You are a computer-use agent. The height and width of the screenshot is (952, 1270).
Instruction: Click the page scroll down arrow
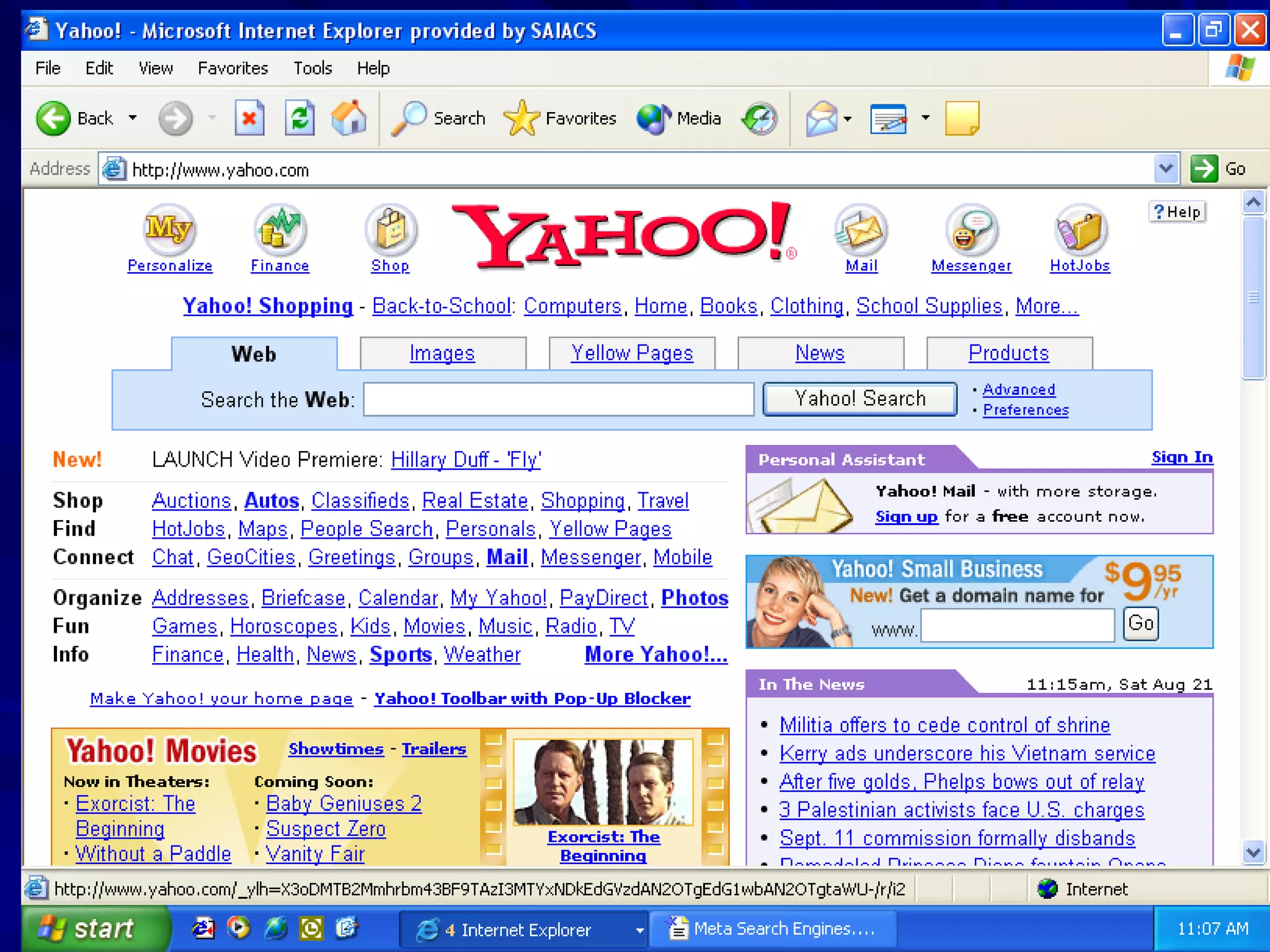[1253, 852]
